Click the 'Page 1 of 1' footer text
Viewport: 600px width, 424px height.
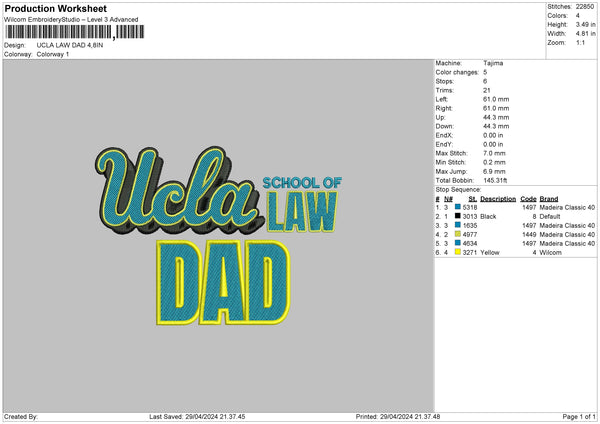(579, 416)
